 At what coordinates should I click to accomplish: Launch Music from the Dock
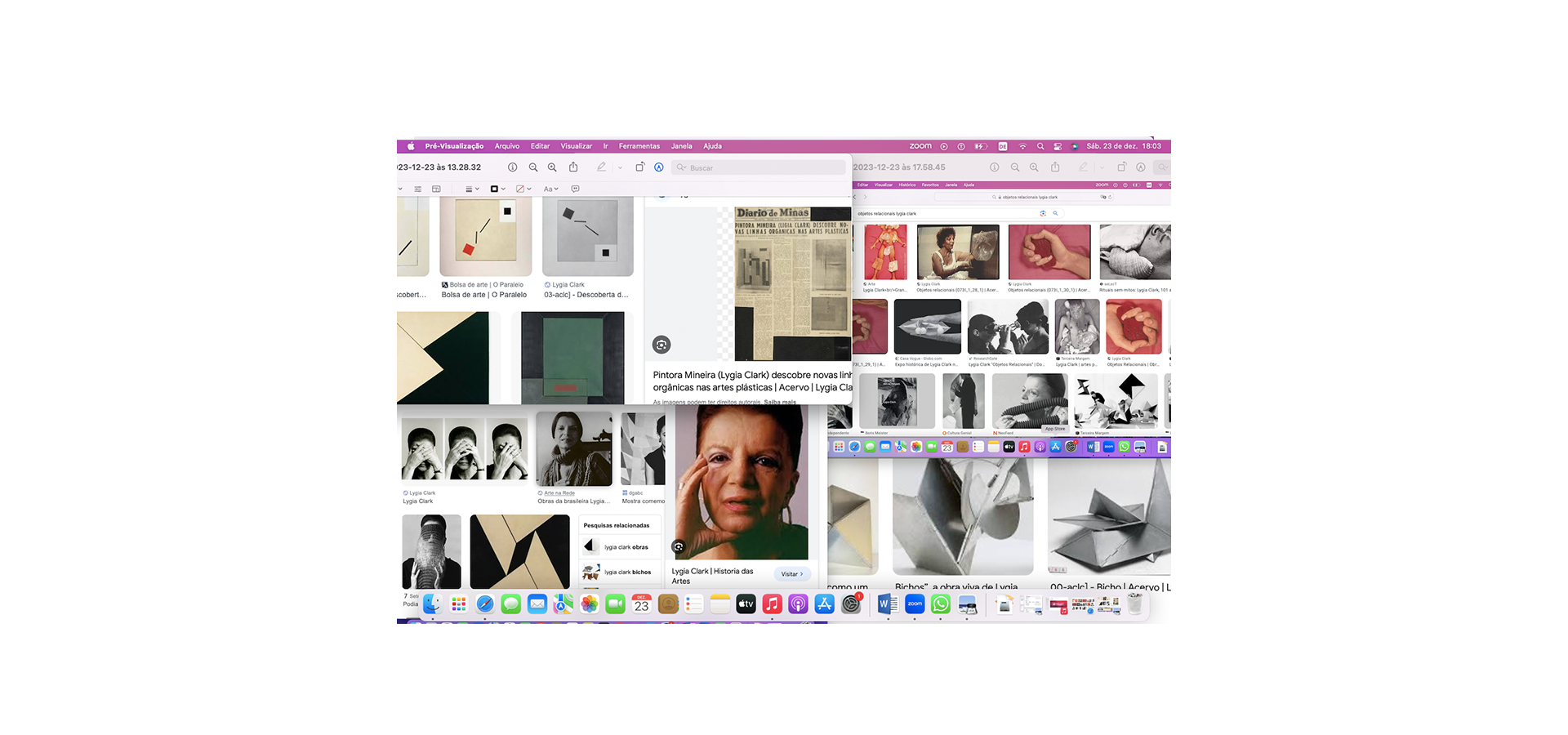[x=773, y=604]
